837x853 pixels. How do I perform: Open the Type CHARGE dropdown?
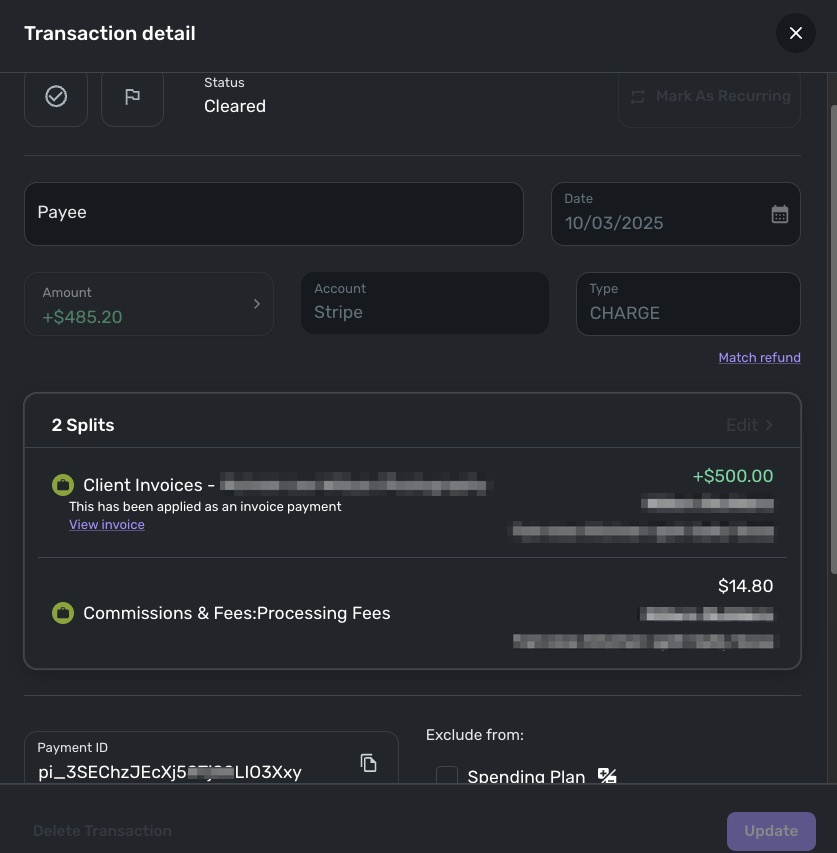[688, 304]
